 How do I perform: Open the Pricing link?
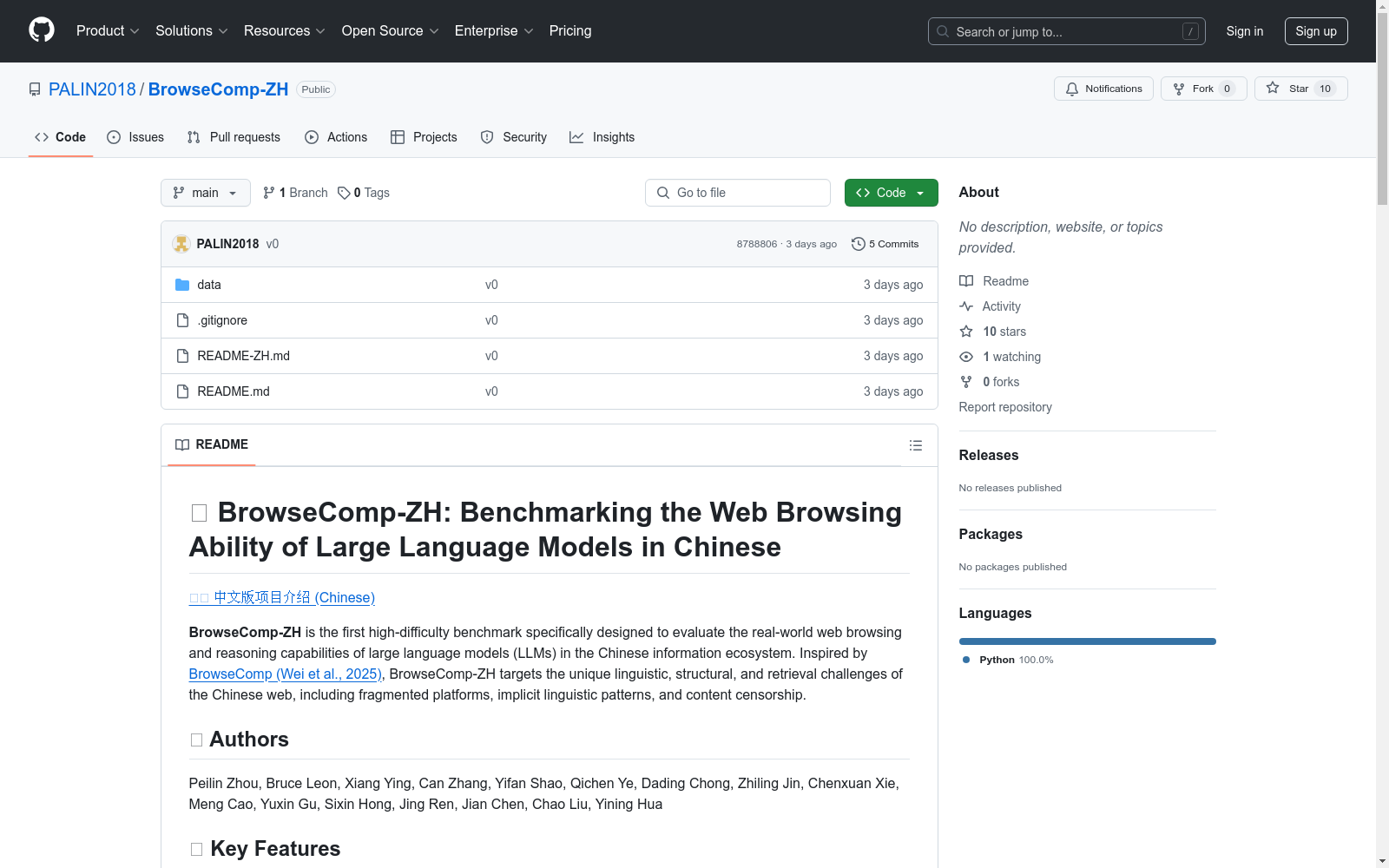(570, 31)
